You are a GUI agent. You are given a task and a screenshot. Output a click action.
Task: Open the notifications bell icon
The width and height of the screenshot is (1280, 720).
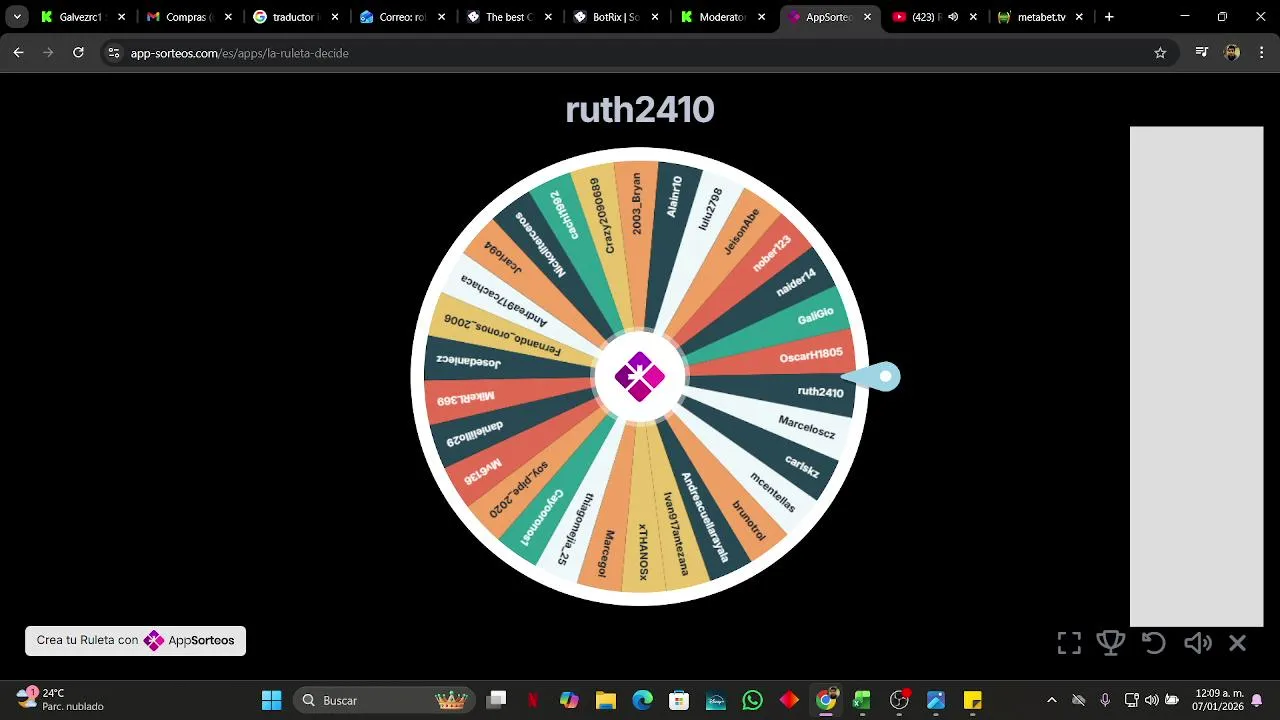click(1257, 700)
